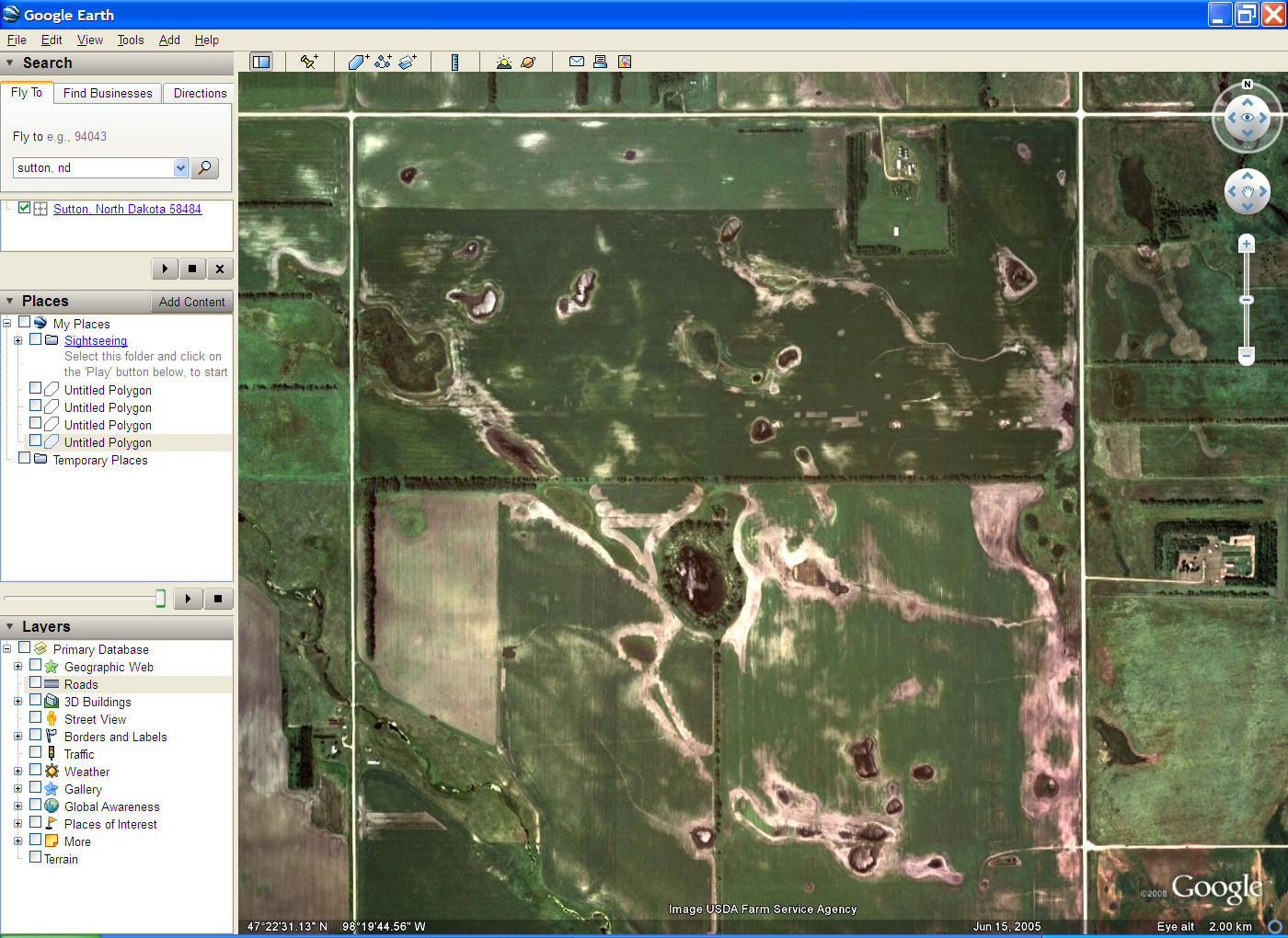Collapse the Layers panel triangle
Viewport: 1288px width, 938px height.
coord(10,626)
